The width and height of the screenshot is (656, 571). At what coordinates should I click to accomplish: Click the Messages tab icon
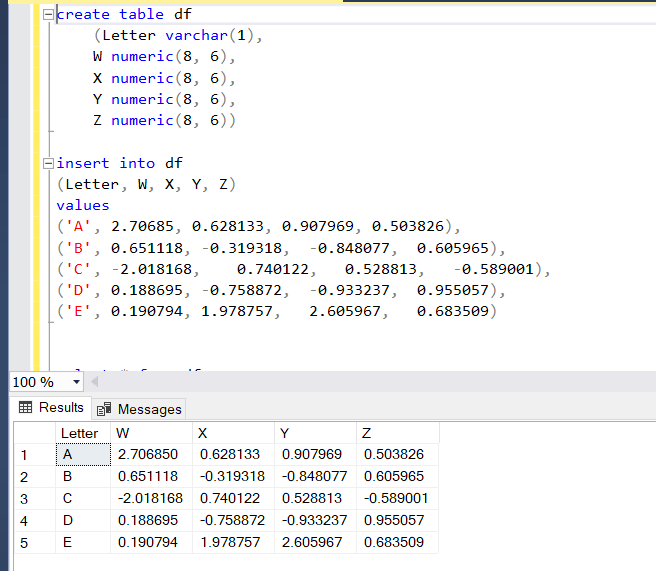pyautogui.click(x=103, y=409)
